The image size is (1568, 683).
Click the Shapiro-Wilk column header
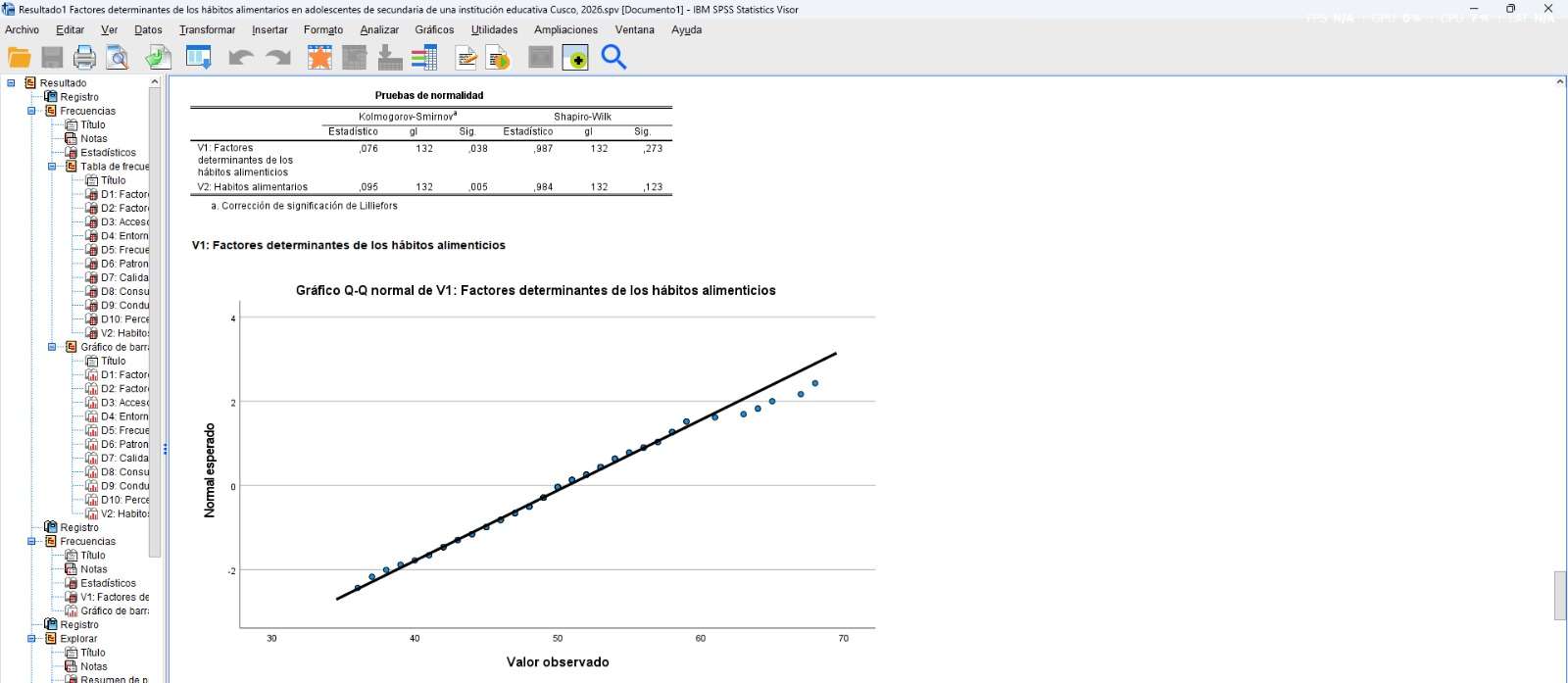pos(582,117)
